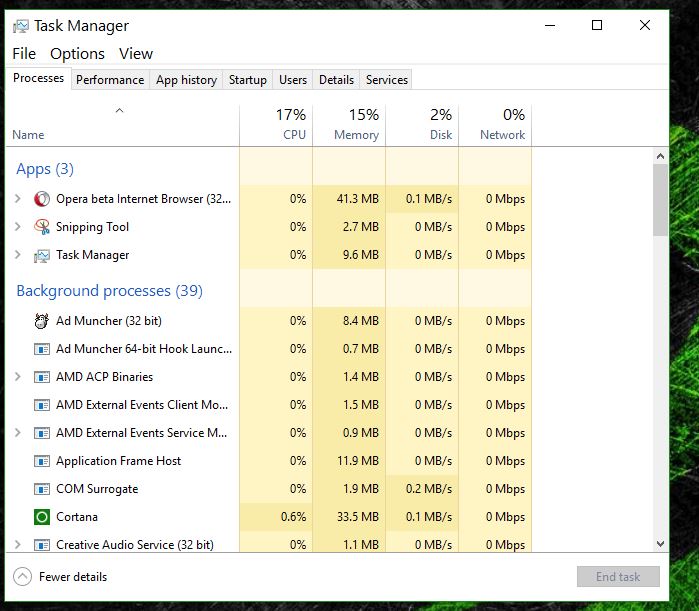
Task: Click the Cortana green circle icon
Action: point(42,517)
